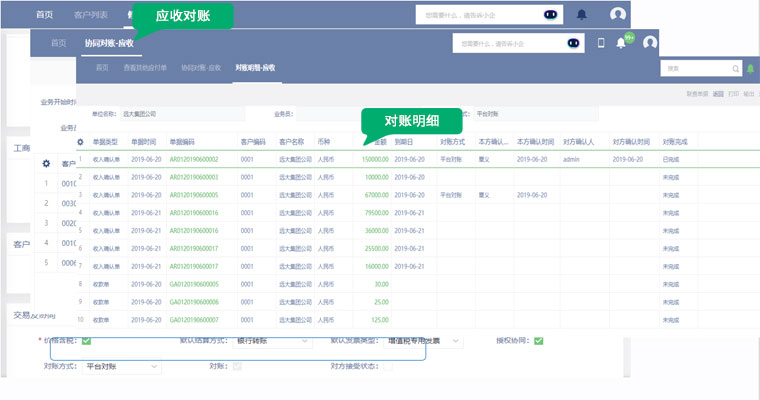
Task: Click the 返回 button in the toolbar
Action: [x=718, y=93]
